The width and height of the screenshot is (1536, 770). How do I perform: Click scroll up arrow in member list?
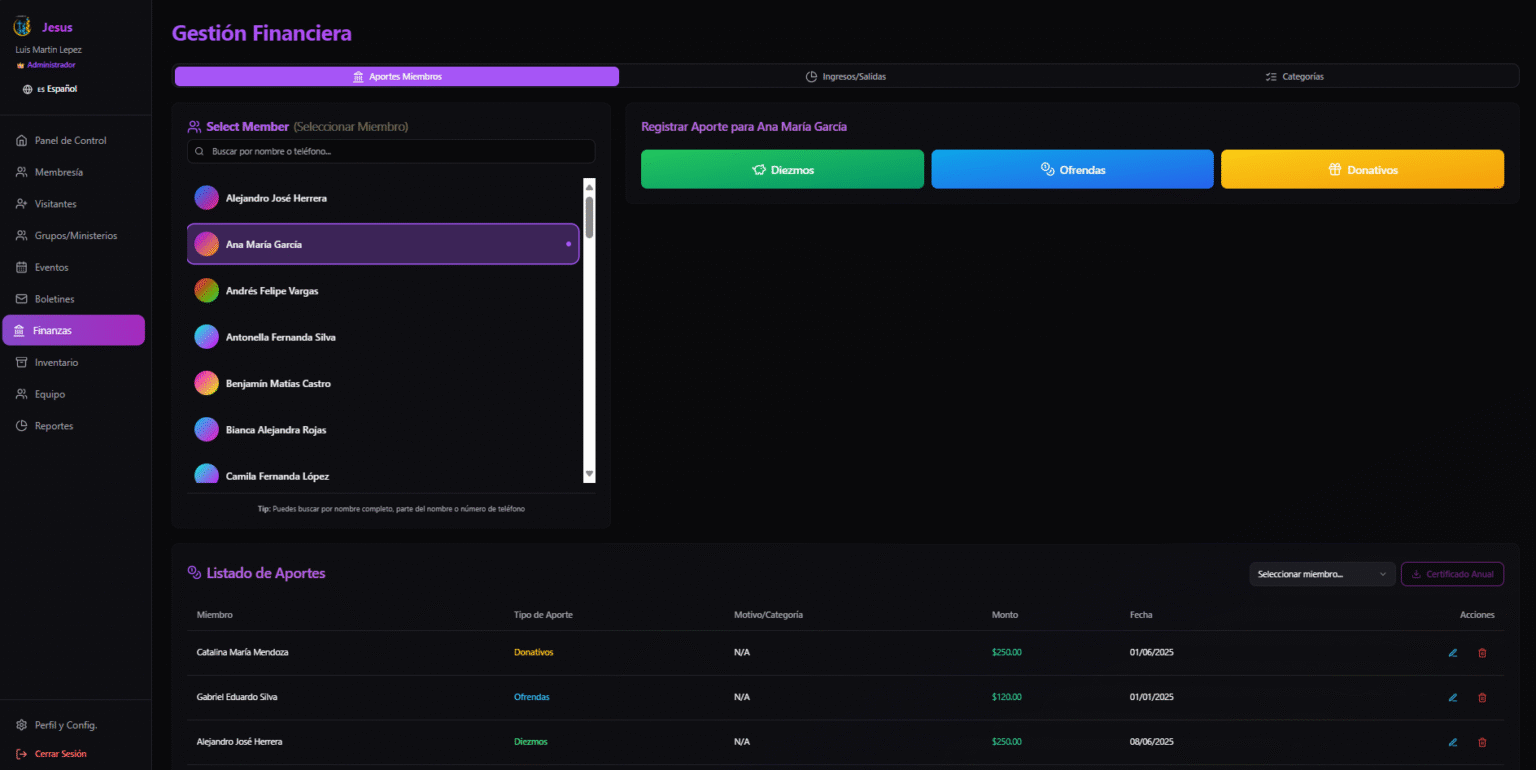589,187
